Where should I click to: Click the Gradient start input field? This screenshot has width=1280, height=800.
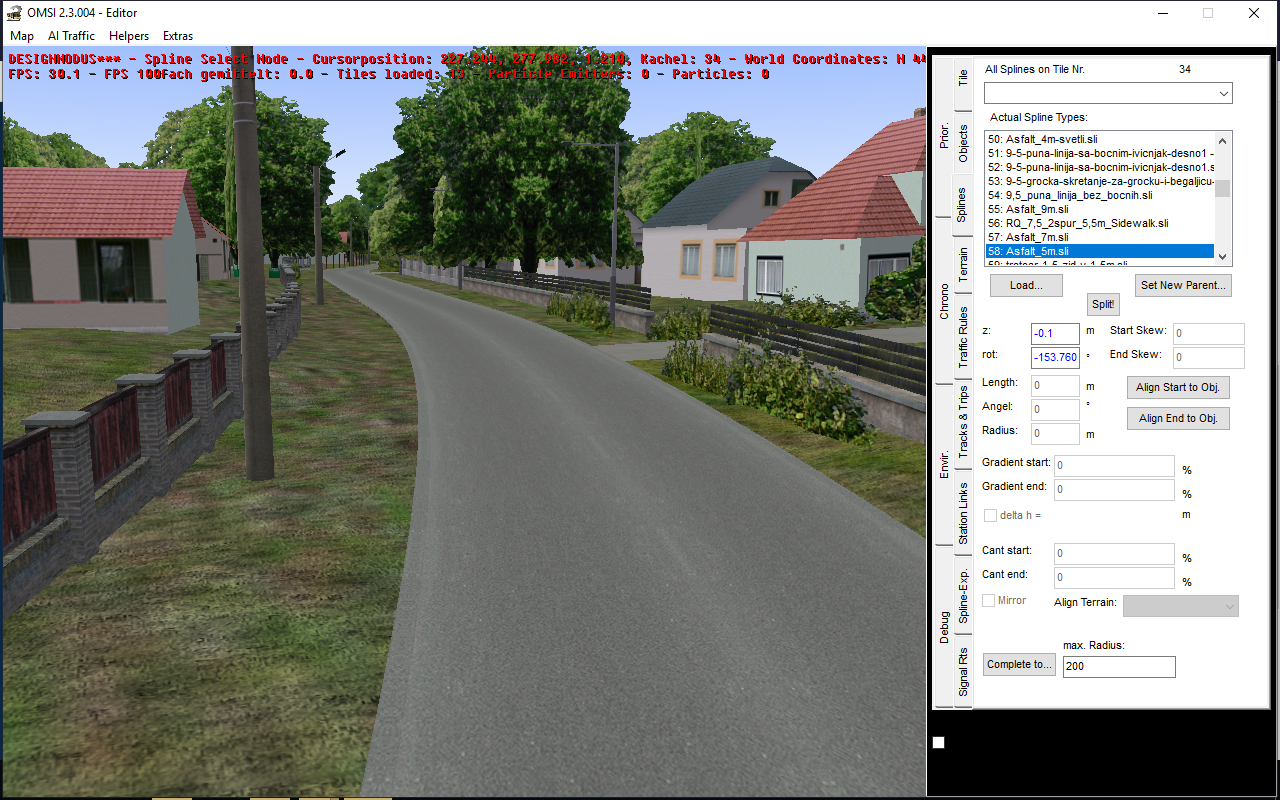(1114, 466)
